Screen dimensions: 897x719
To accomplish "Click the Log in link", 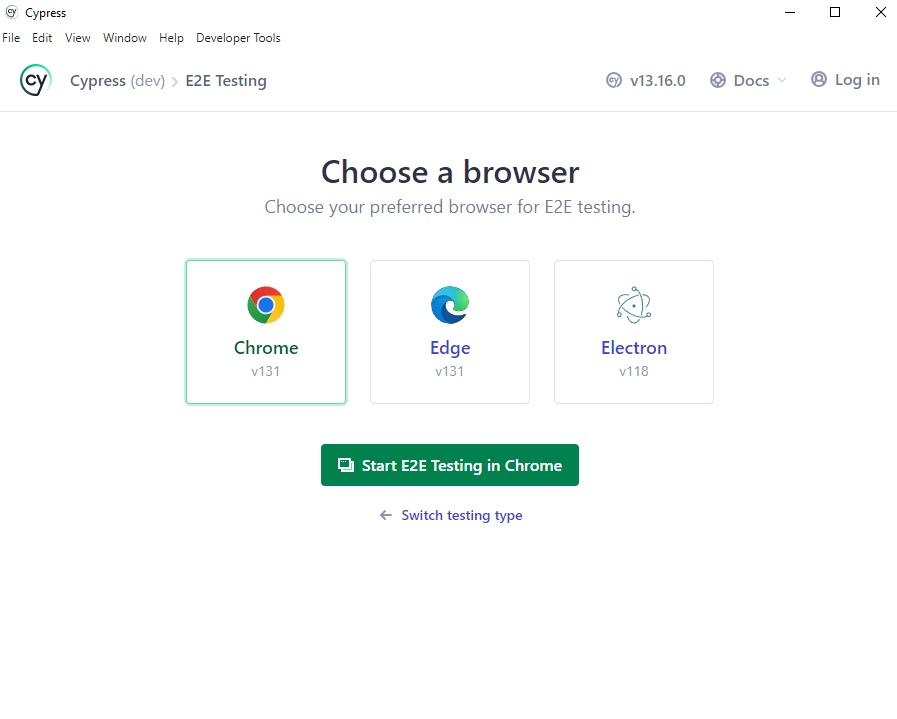I will point(857,80).
